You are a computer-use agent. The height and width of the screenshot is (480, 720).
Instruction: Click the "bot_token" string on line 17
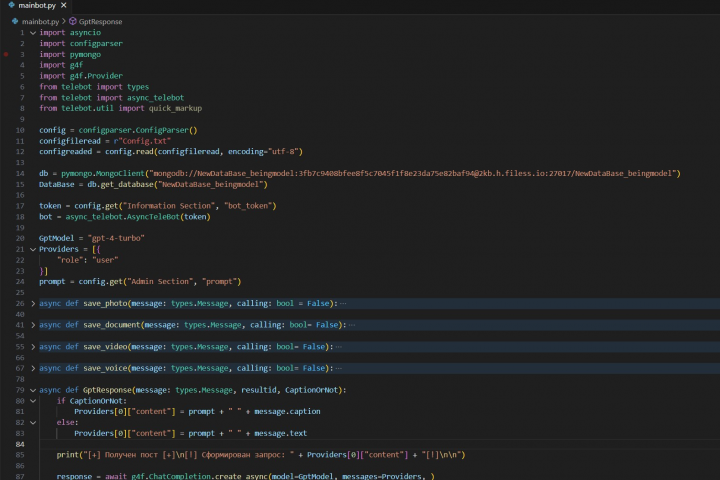(248, 206)
